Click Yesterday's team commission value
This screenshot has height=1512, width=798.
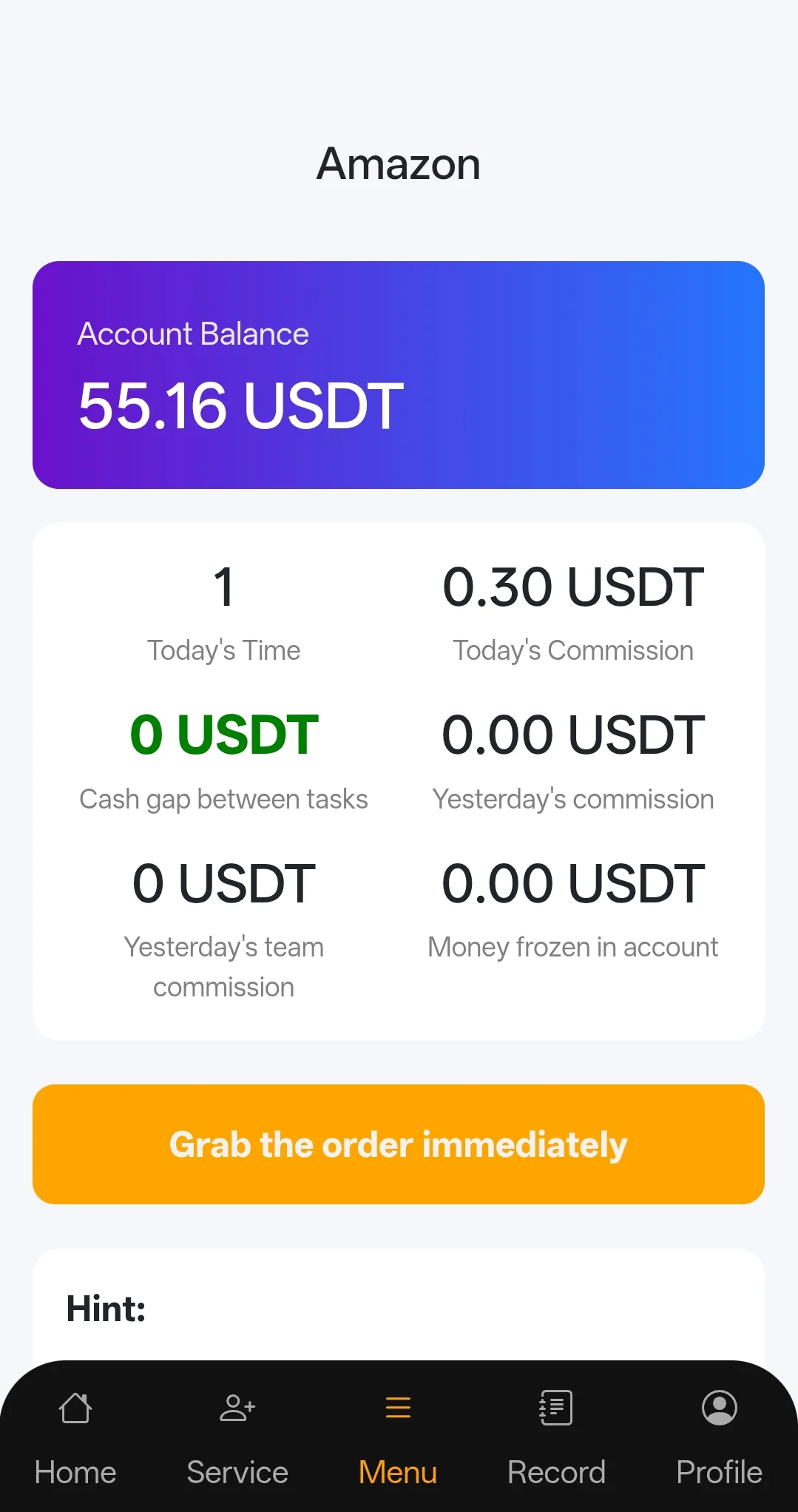(224, 883)
